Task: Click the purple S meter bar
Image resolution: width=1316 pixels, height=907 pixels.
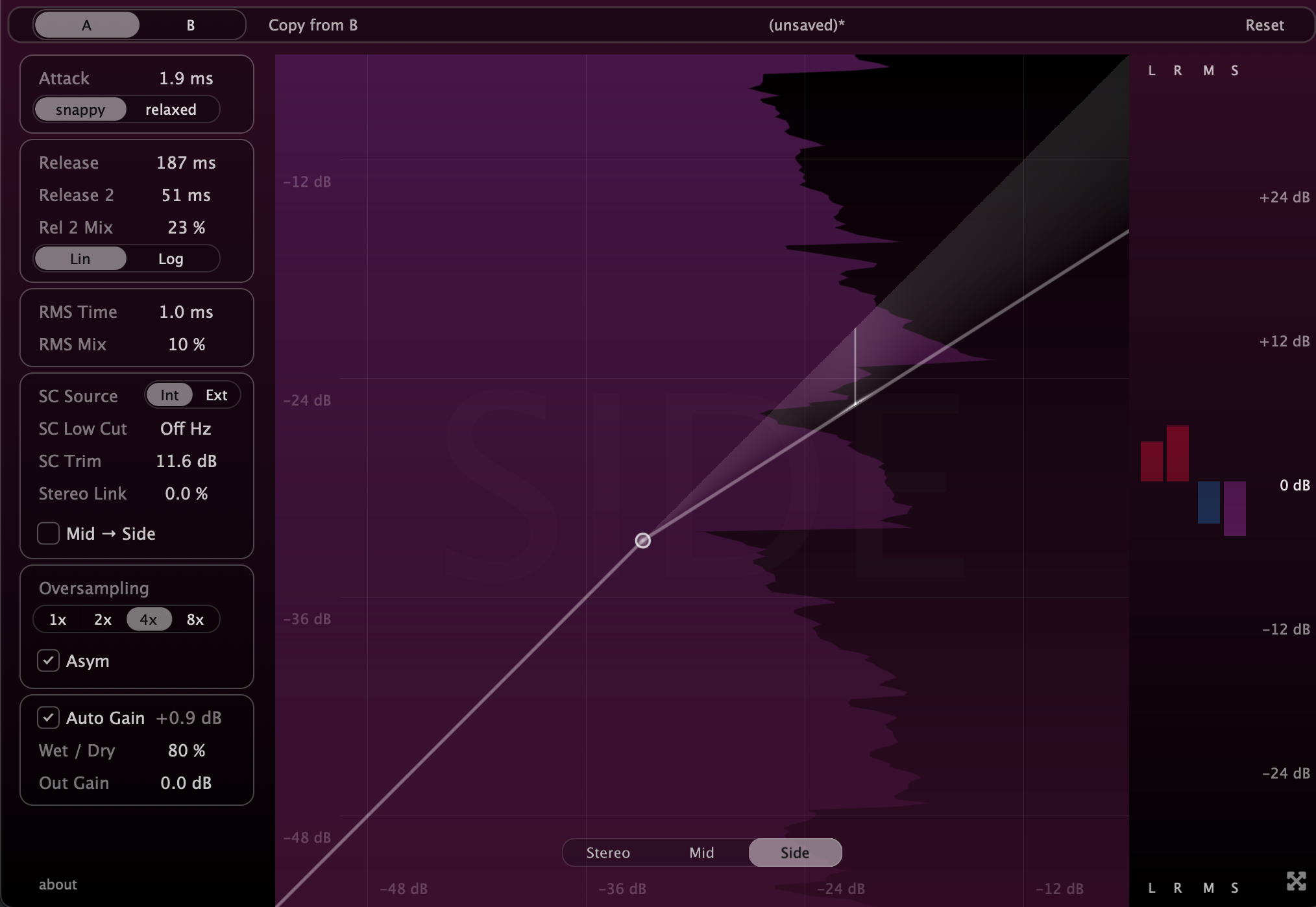Action: pos(1235,508)
